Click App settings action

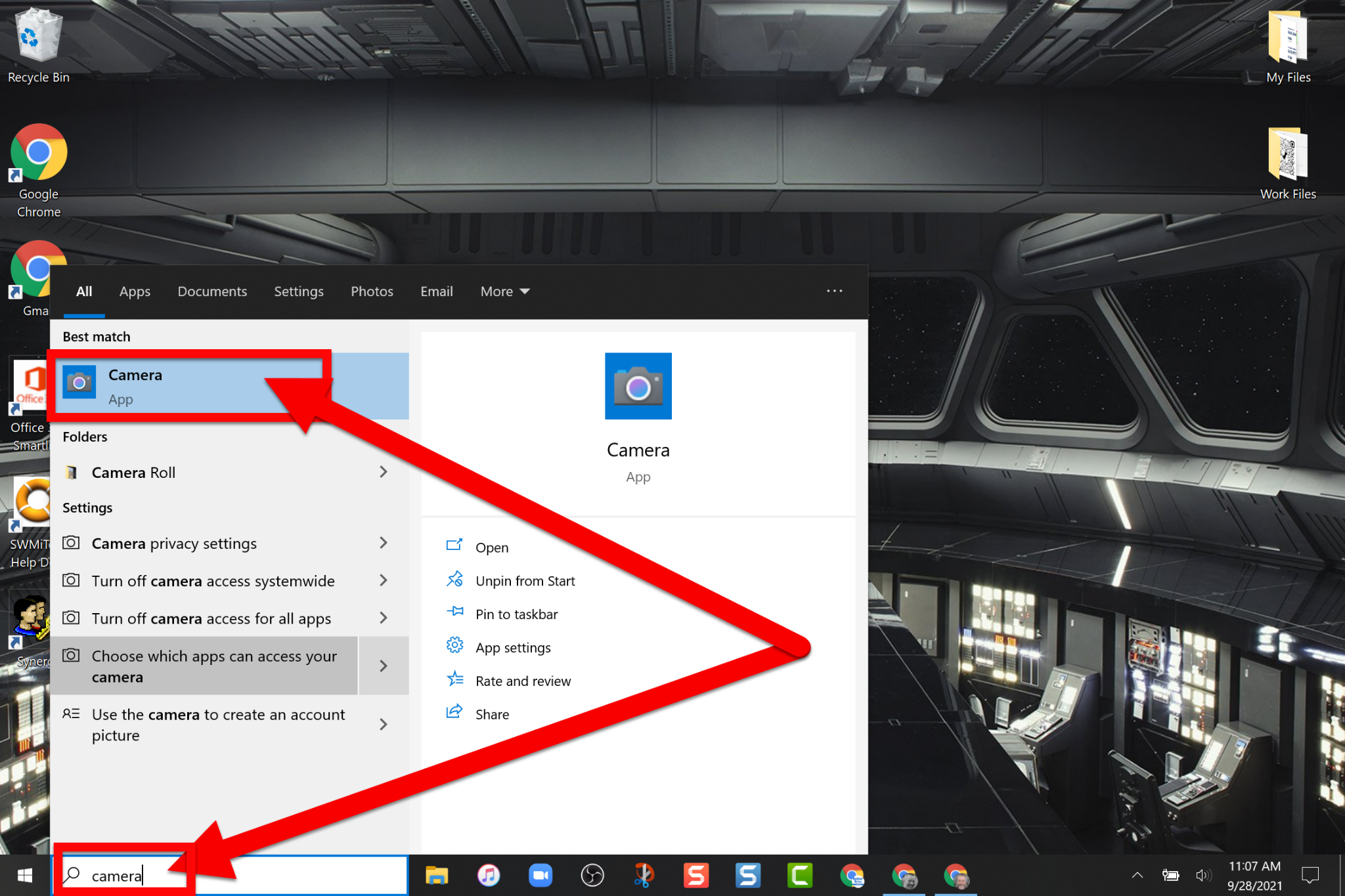pos(513,648)
